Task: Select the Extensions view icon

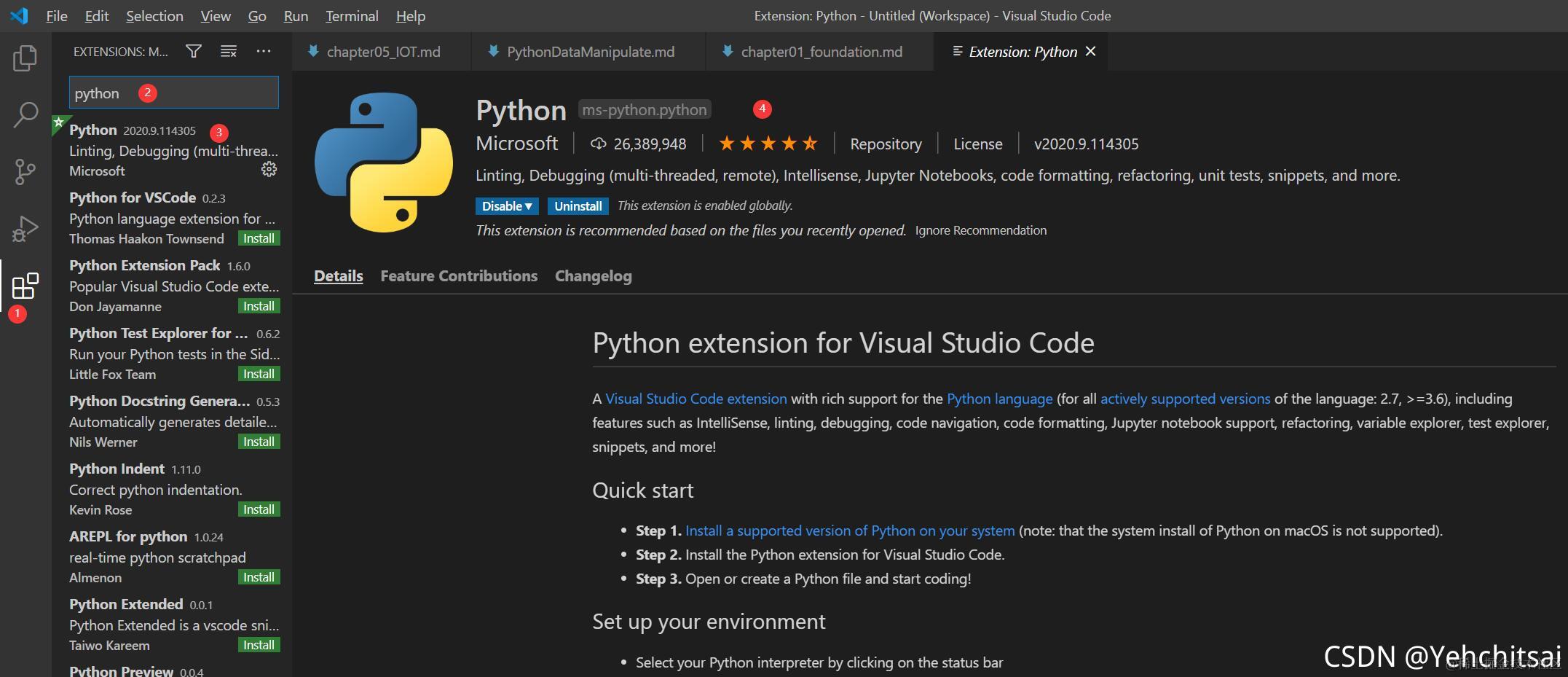Action: [25, 286]
